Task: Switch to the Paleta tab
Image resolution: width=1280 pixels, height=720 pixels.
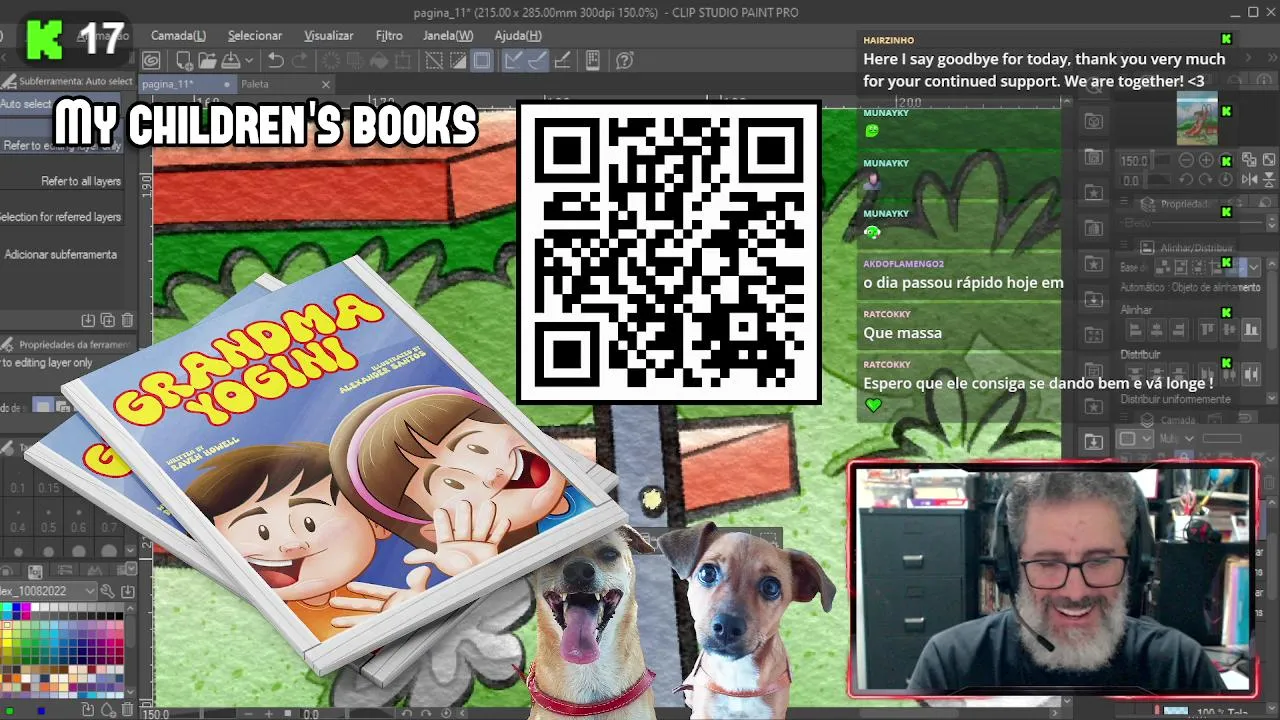Action: (255, 84)
